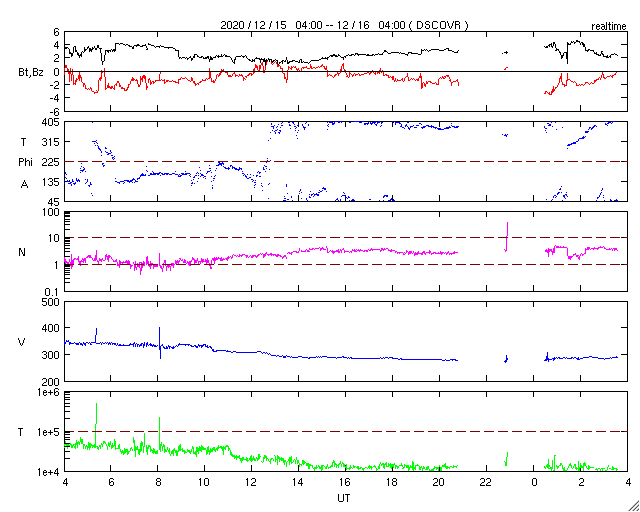Screen dimensions: 640x512
Task: Click the '225' tick on the Phi panel
Action: [51, 162]
